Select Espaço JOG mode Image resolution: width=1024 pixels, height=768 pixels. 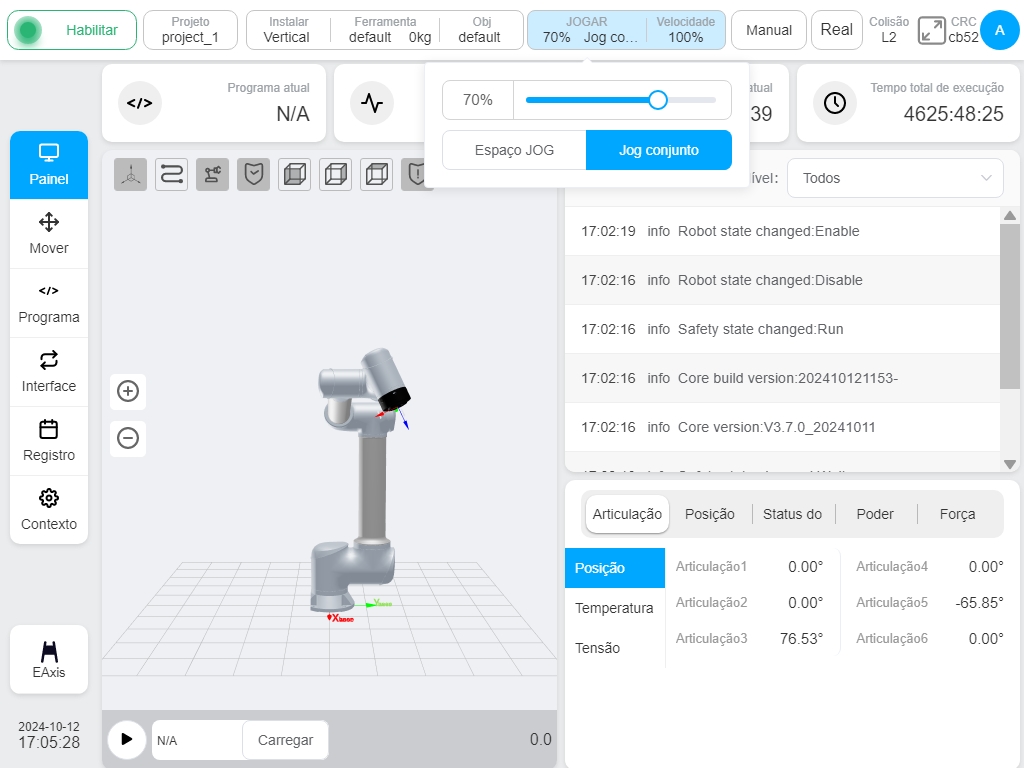pos(515,150)
